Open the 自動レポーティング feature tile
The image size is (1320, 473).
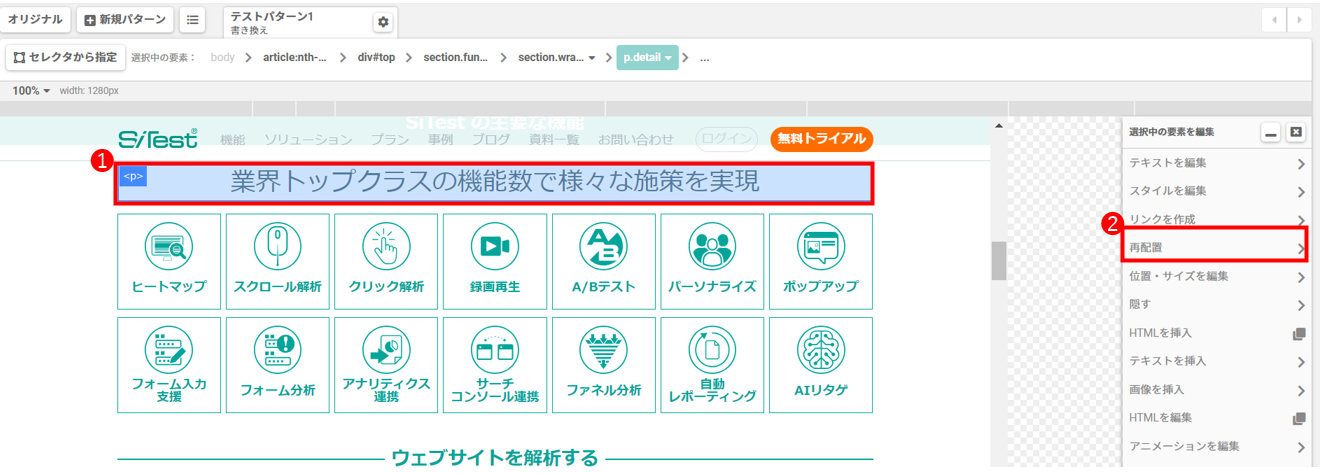point(712,365)
